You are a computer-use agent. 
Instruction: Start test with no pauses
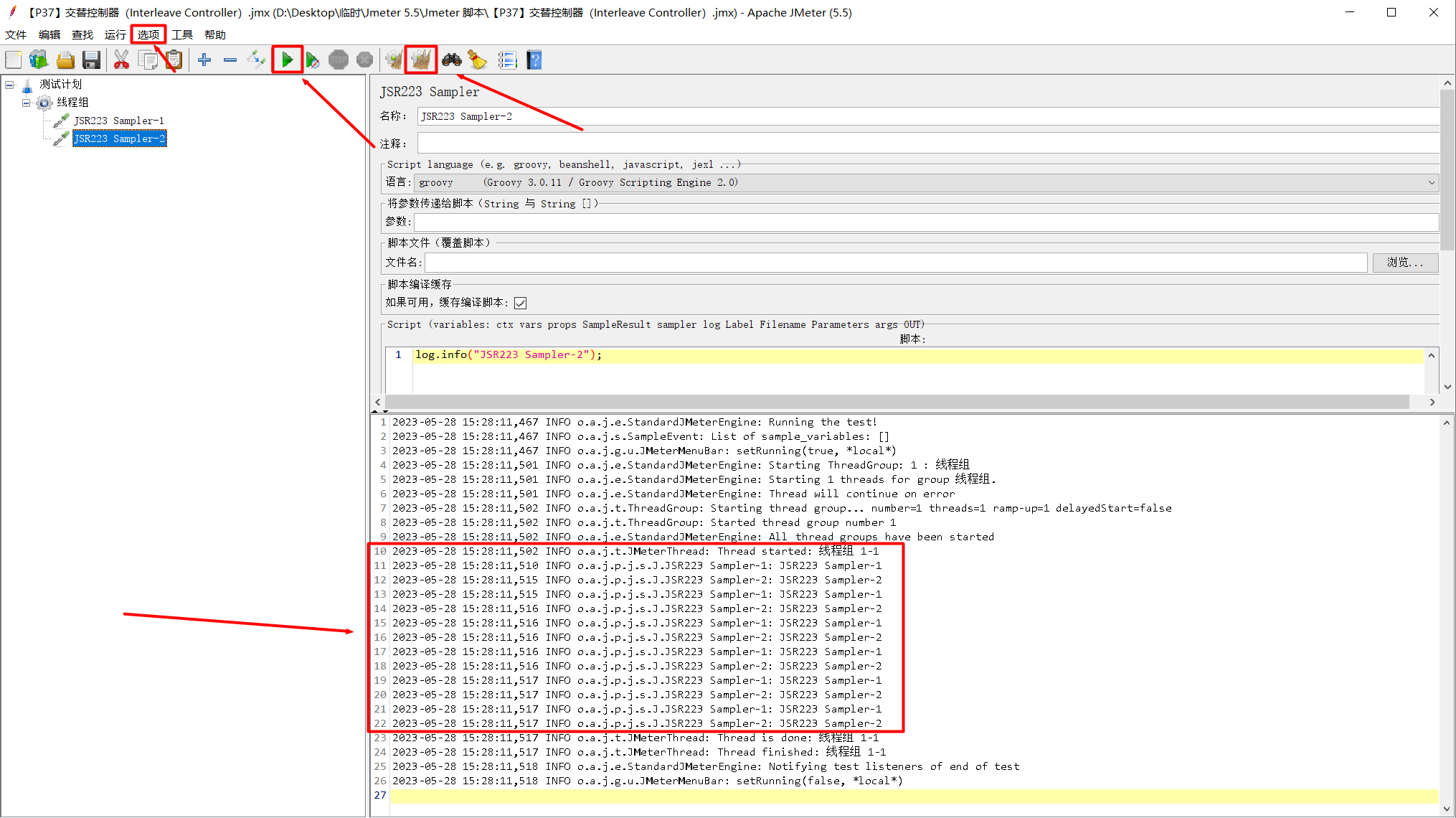click(313, 60)
